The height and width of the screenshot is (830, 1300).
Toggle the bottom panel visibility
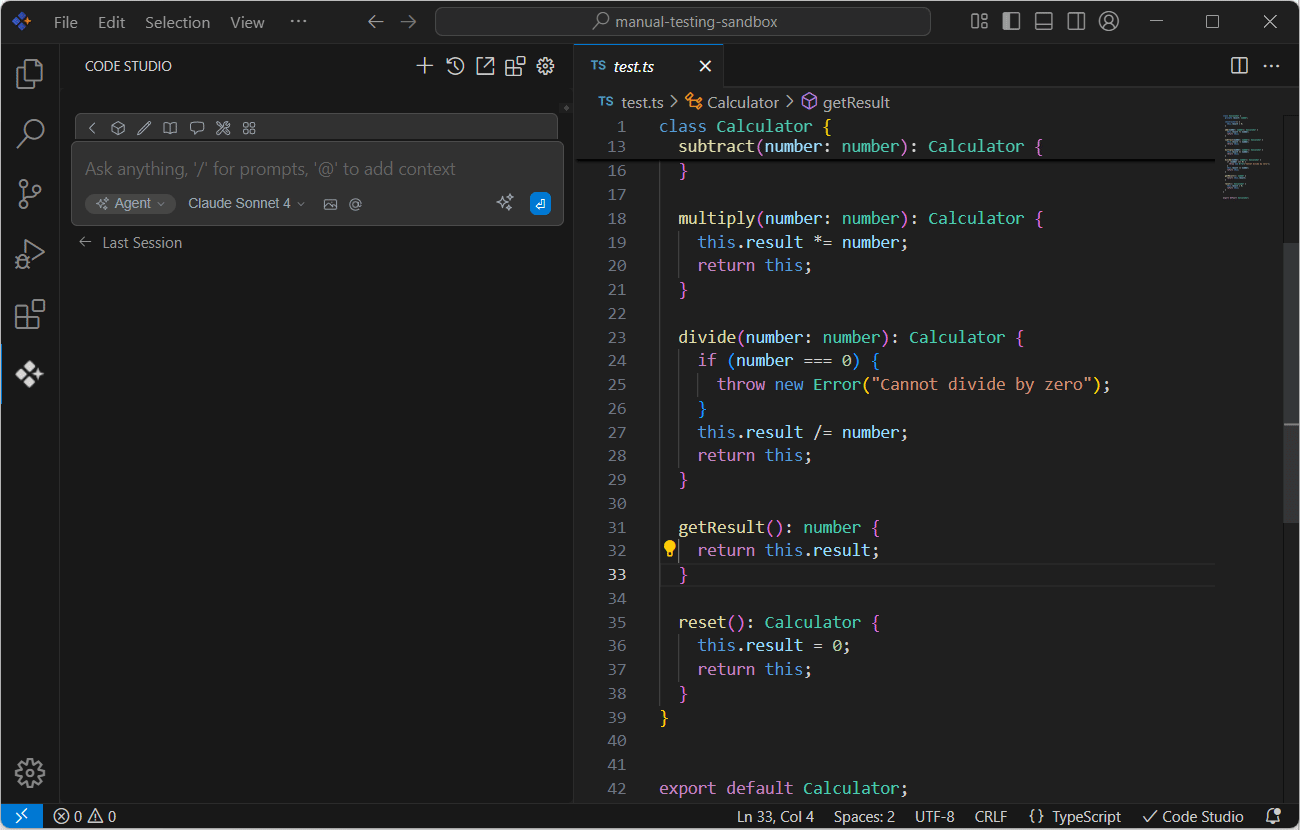1043,22
